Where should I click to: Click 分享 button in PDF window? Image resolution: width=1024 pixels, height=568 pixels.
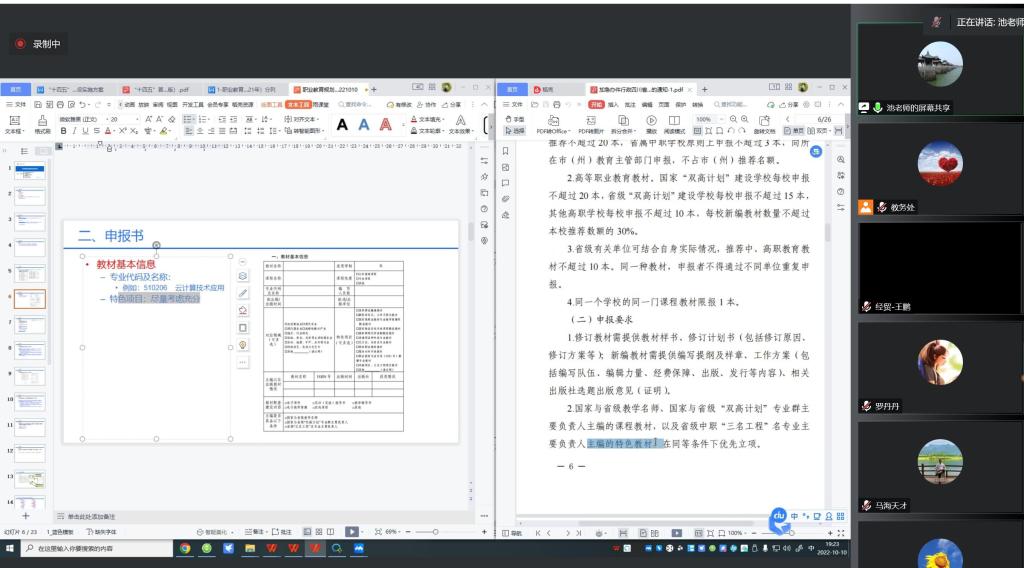pyautogui.click(x=789, y=104)
